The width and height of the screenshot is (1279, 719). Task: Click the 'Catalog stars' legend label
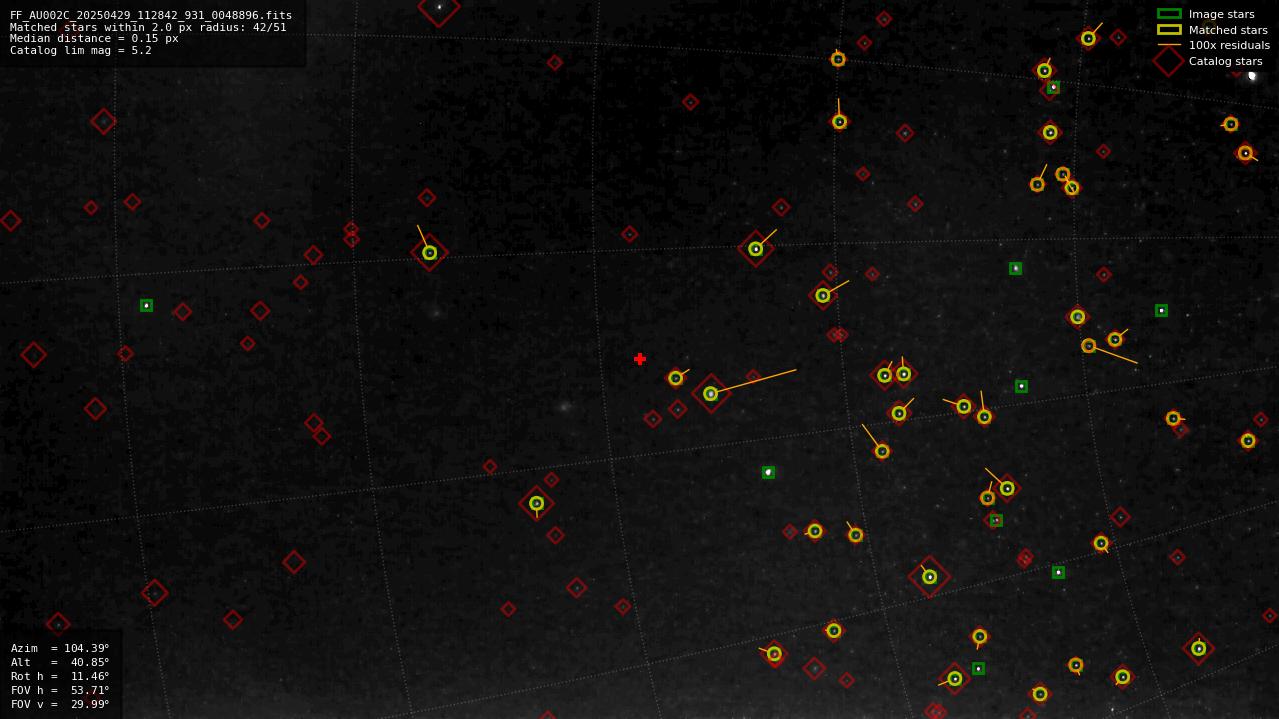[1225, 61]
